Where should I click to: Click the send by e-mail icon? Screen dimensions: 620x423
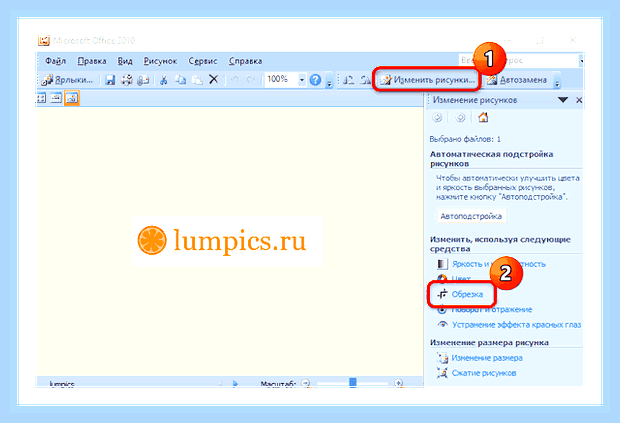(143, 80)
